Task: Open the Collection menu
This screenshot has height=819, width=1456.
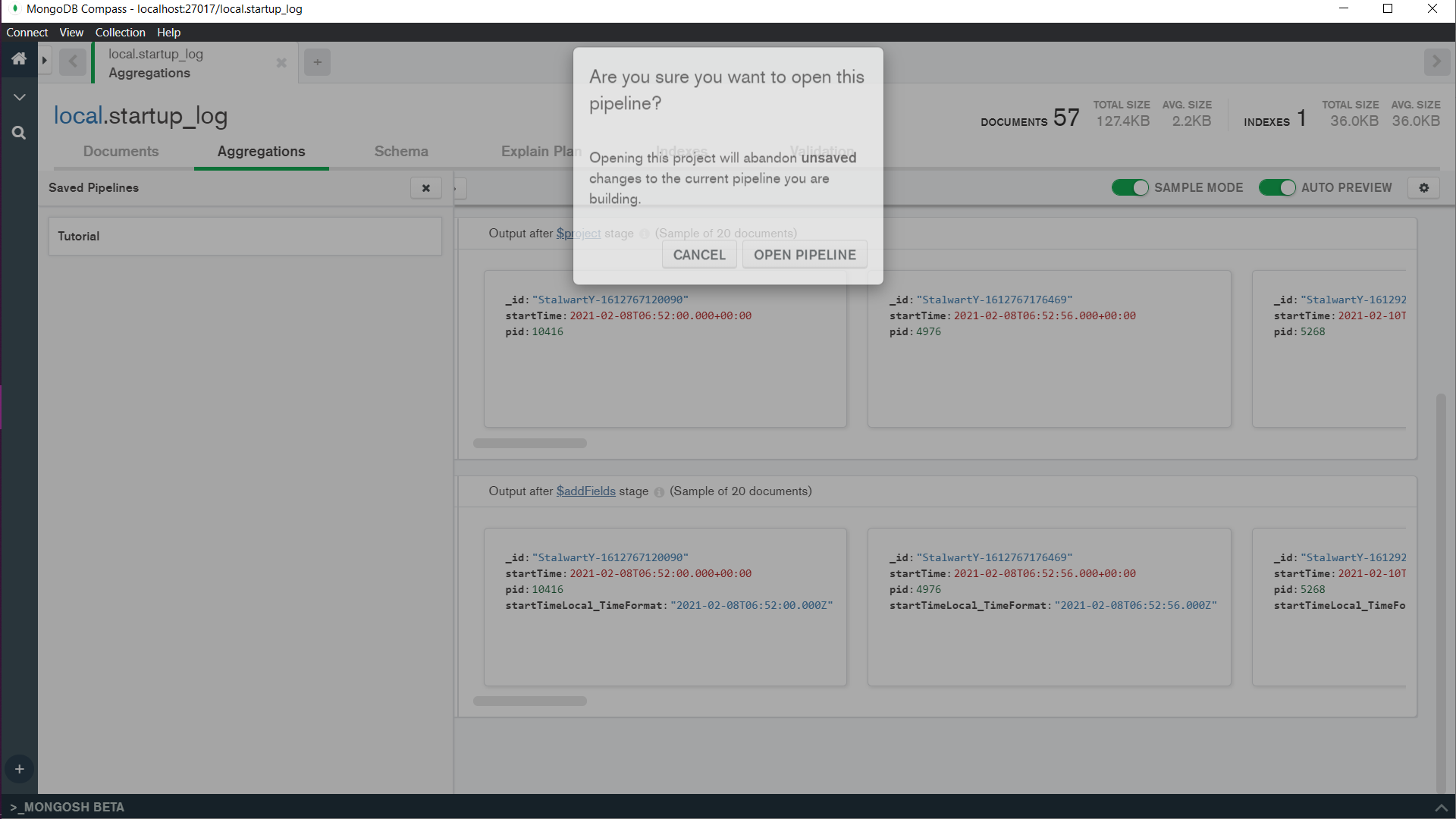Action: coord(120,33)
